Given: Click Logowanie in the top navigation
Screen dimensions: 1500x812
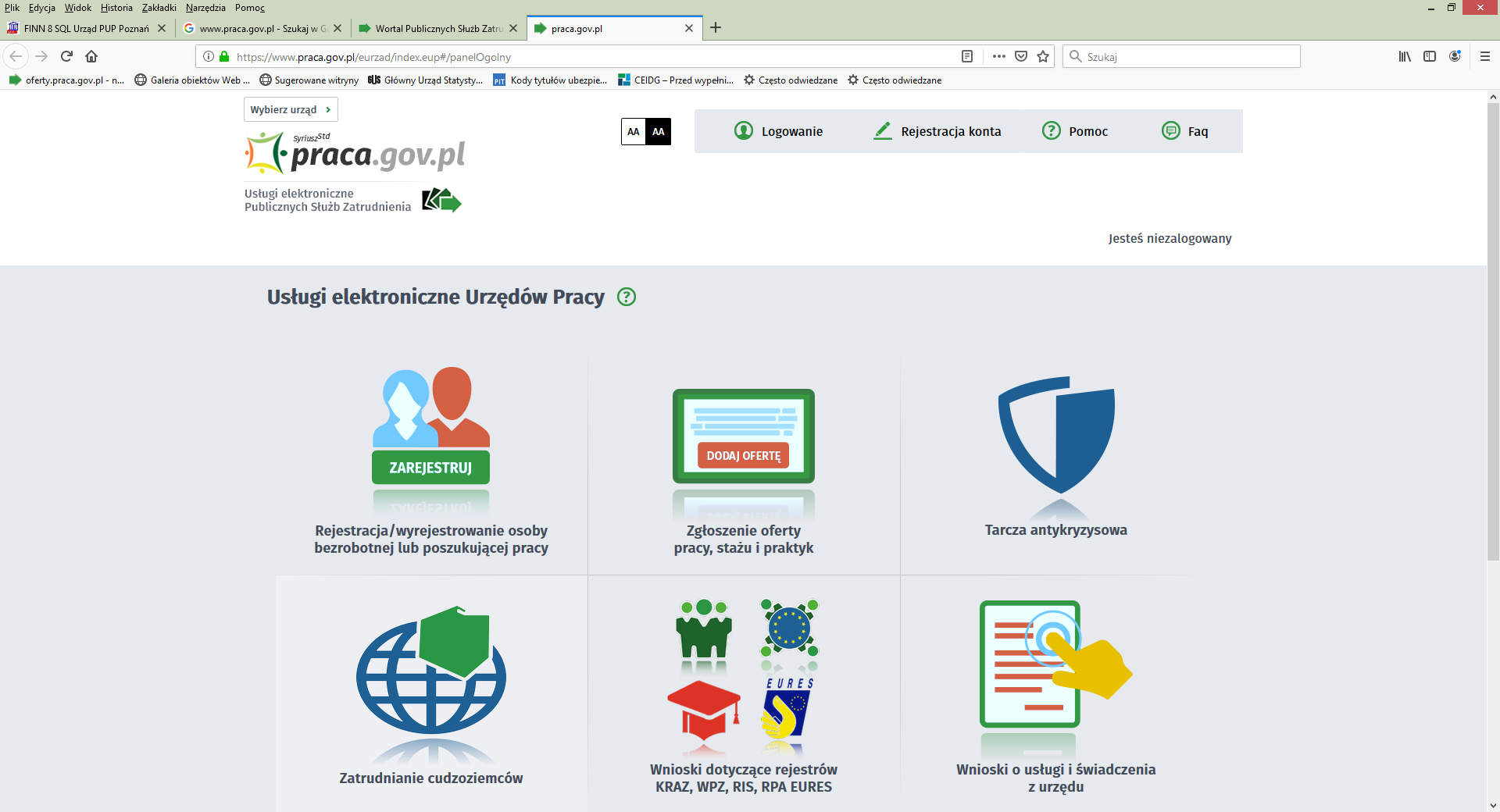Looking at the screenshot, I should tap(778, 131).
